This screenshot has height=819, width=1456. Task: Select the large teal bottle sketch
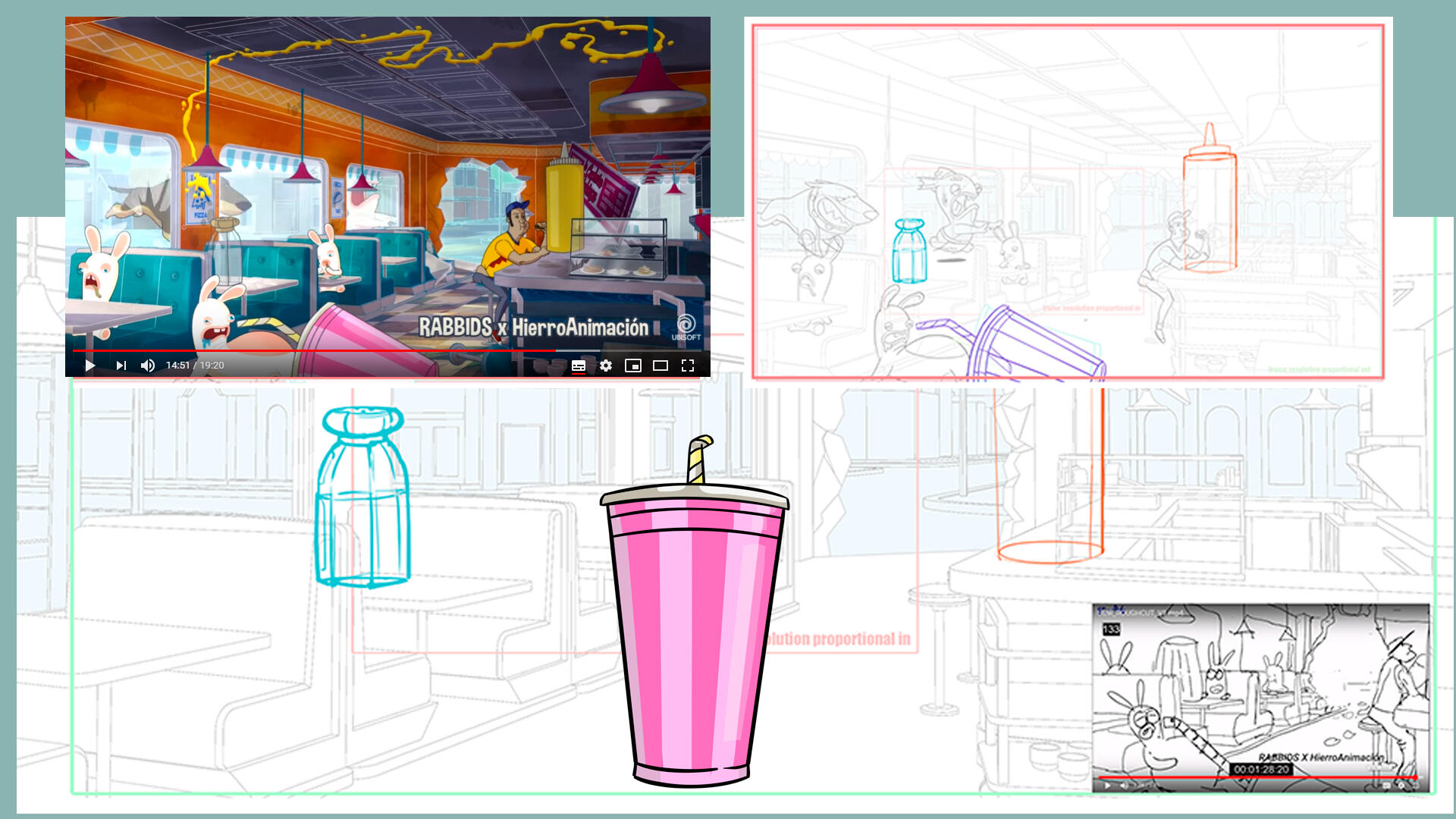(x=362, y=500)
